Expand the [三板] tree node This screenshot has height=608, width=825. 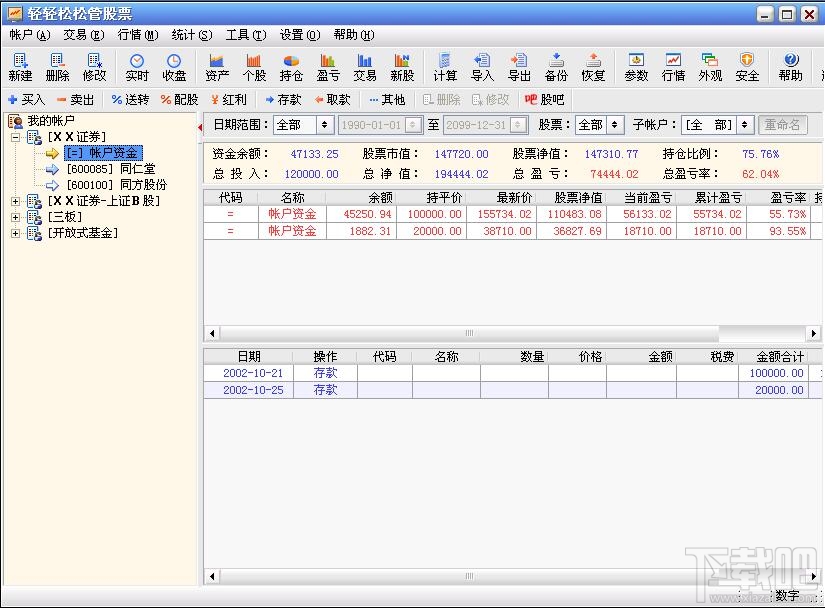click(x=15, y=217)
